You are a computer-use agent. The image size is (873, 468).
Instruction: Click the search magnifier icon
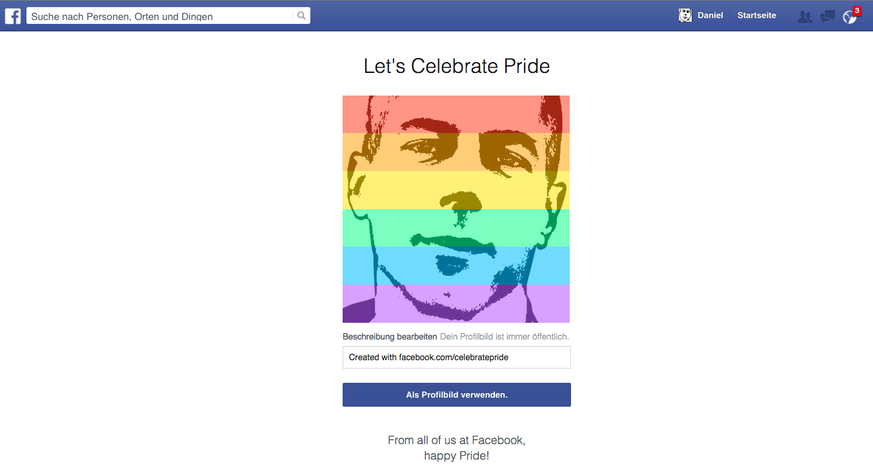[x=301, y=16]
